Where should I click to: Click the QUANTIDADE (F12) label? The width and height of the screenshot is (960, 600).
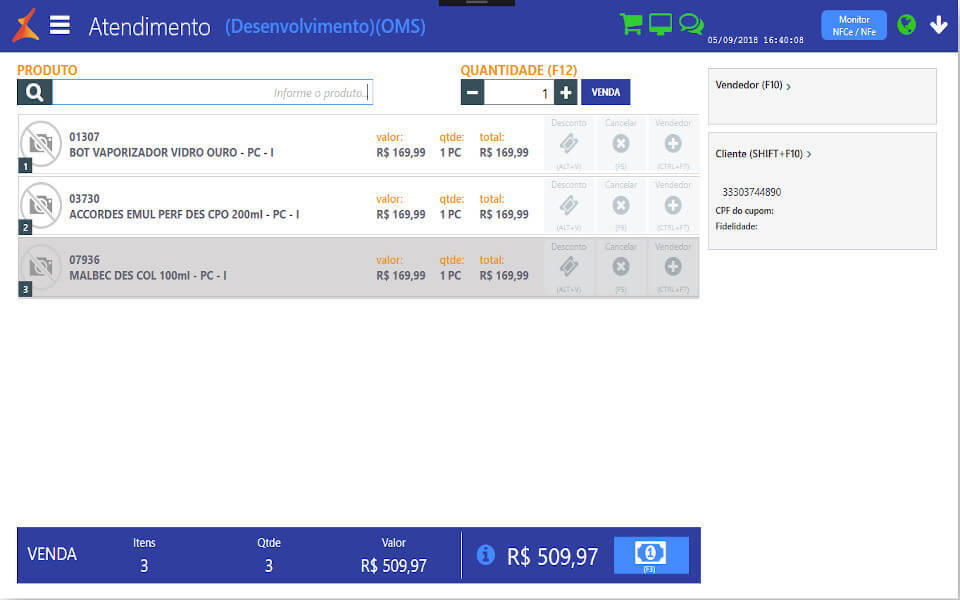tap(519, 70)
